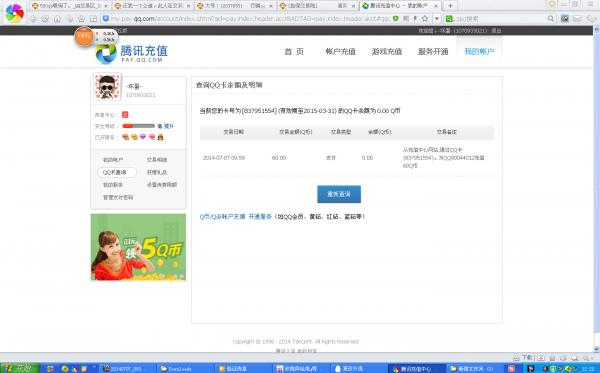Switch to the second browser tab
Image resolution: width=600 pixels, height=373 pixels.
[153, 6]
